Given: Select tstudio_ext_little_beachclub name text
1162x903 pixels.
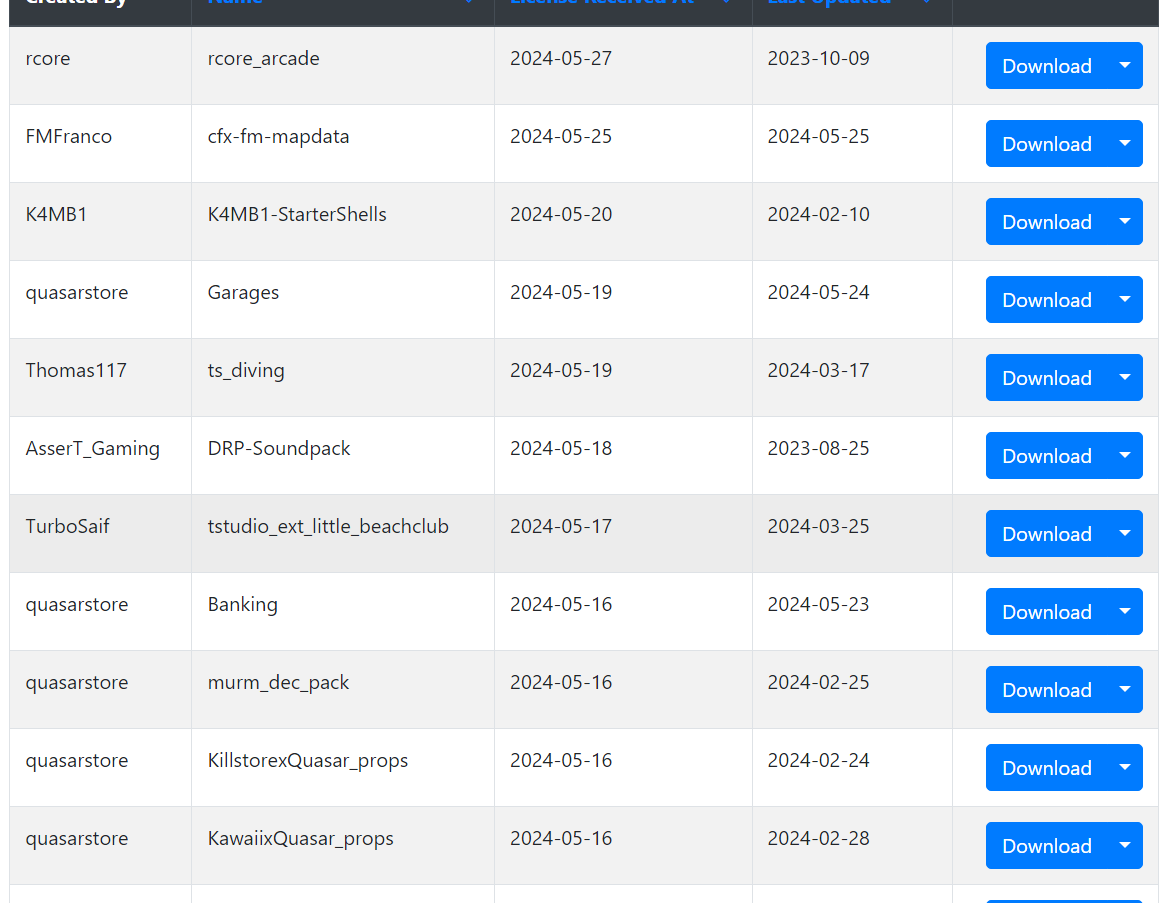Looking at the screenshot, I should click(x=328, y=526).
